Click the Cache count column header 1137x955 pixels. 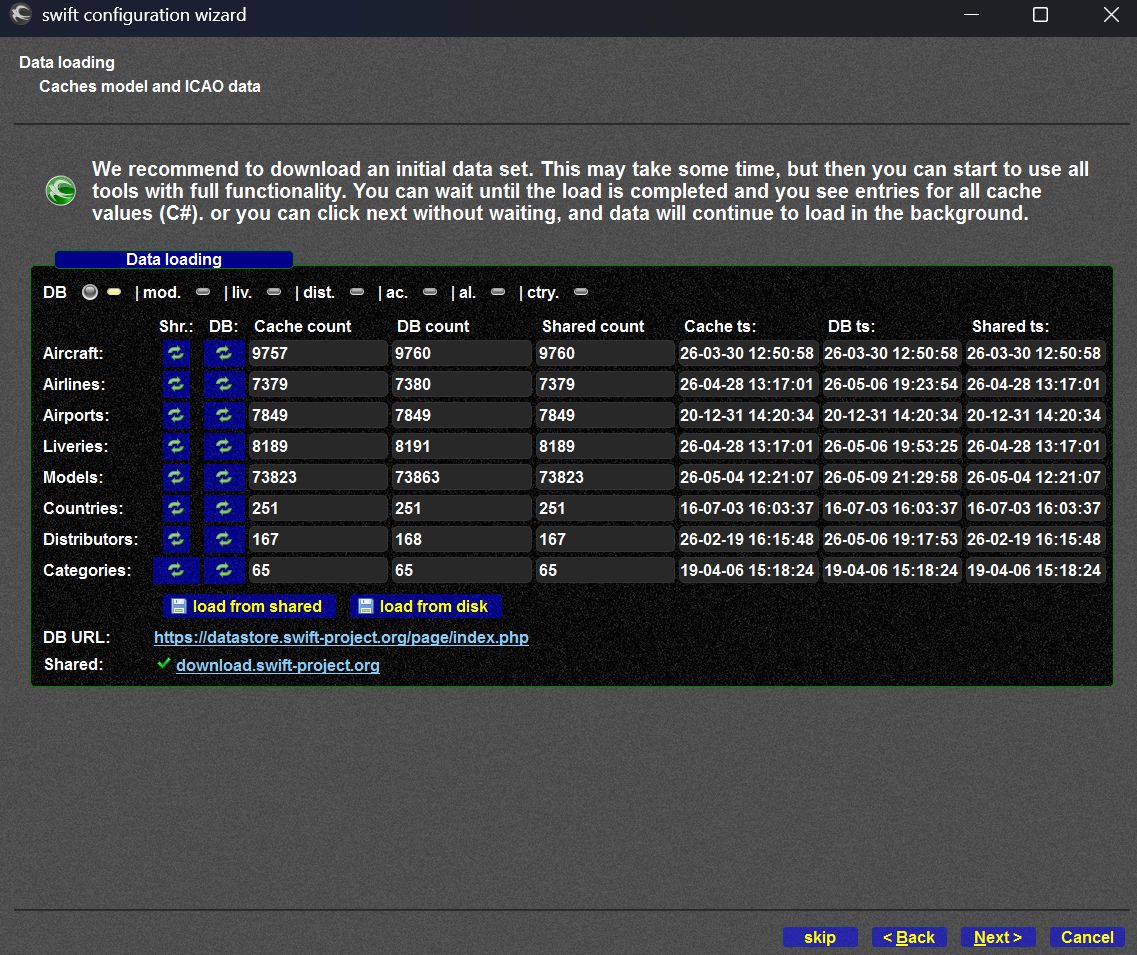click(302, 326)
